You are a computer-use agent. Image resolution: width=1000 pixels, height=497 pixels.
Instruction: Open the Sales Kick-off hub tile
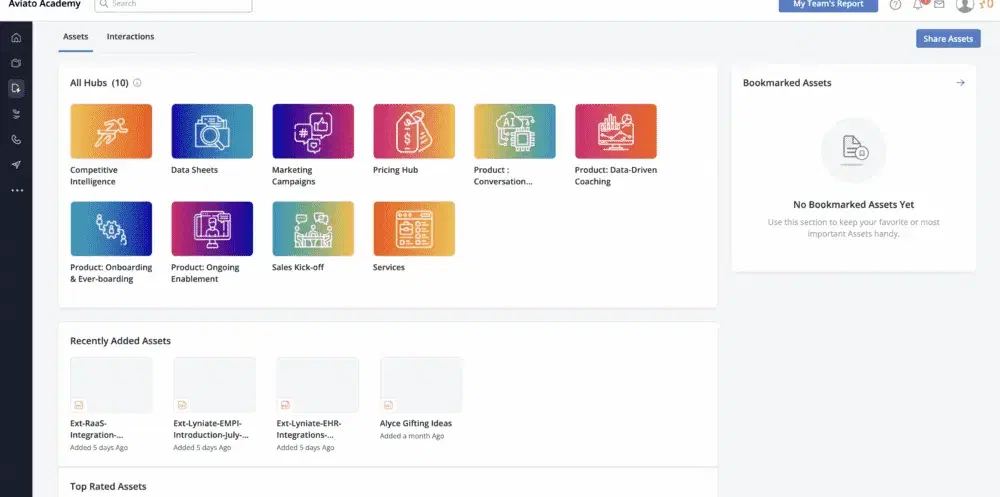313,229
